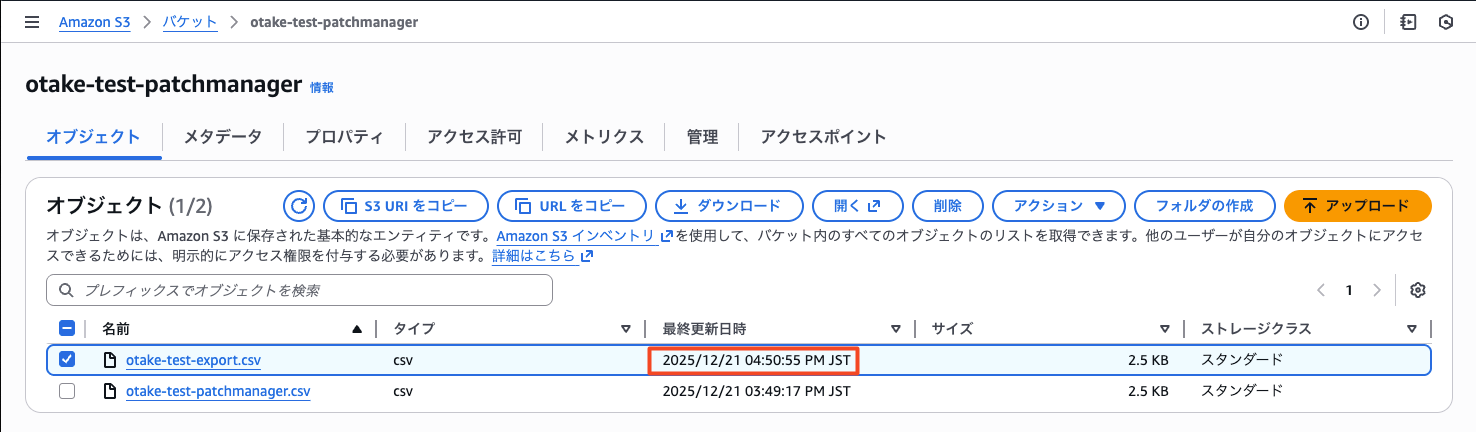Click the hexagon settings icon top right

tap(1445, 22)
